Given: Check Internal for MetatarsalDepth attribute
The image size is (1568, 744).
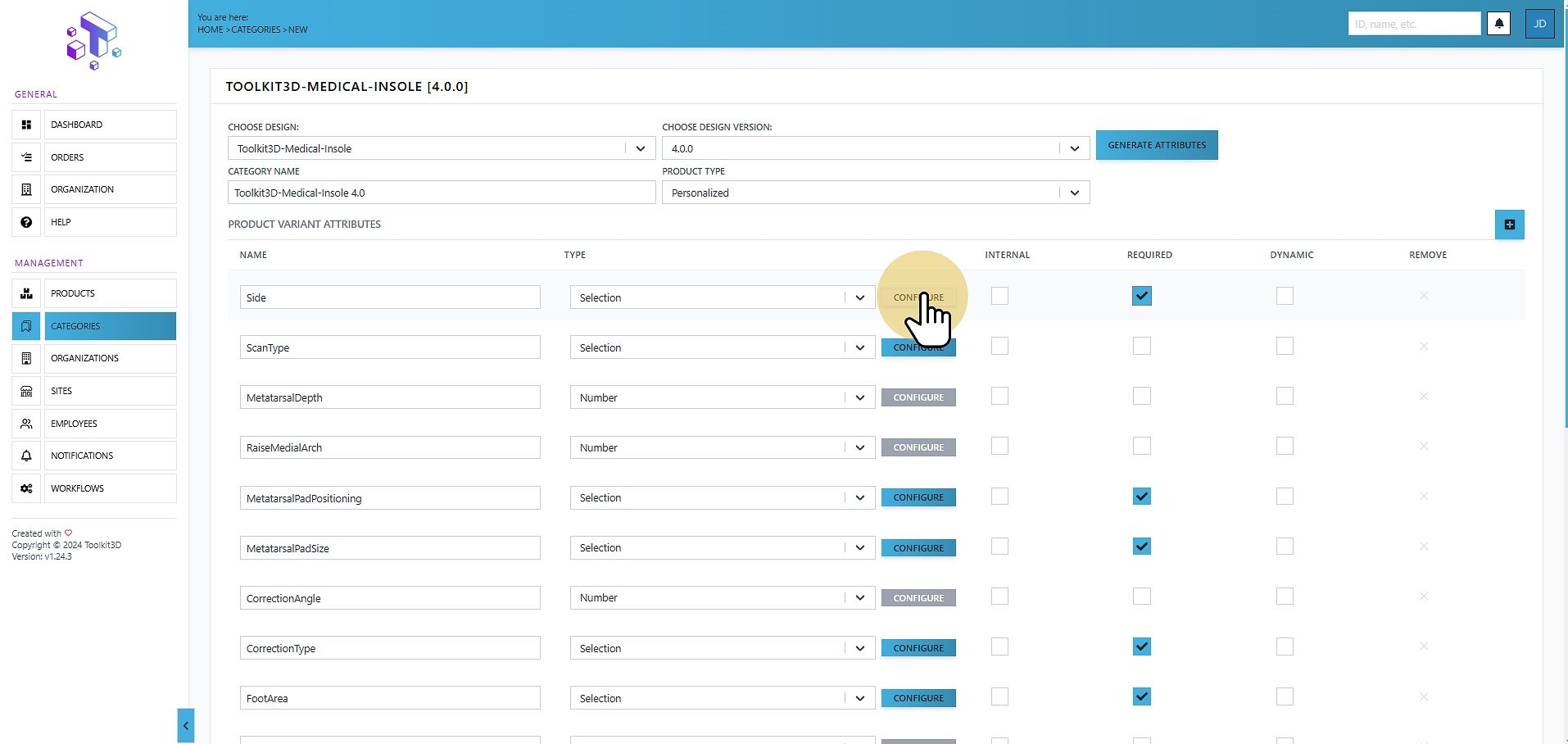Looking at the screenshot, I should click(x=999, y=396).
